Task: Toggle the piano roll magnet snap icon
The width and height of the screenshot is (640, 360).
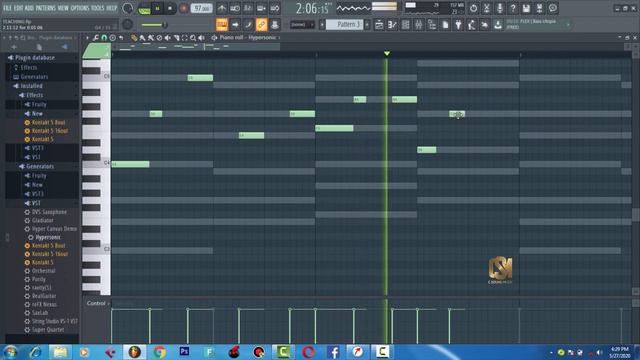Action: (x=104, y=38)
